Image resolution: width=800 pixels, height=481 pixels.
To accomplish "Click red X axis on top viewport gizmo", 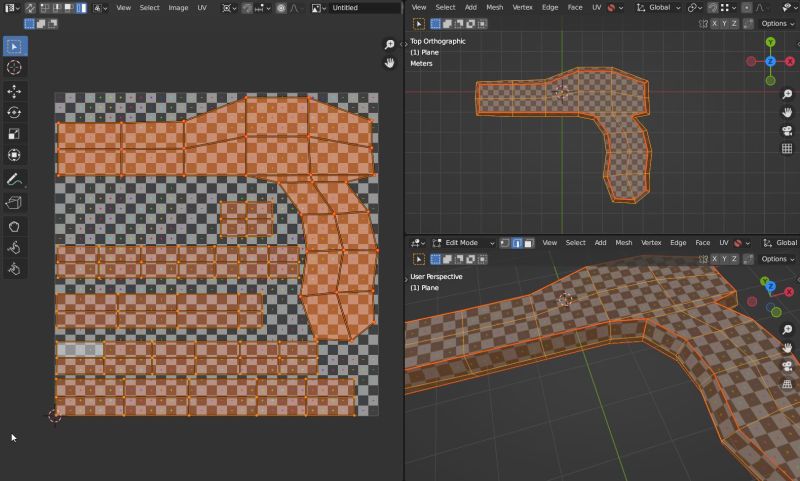I will coord(790,61).
